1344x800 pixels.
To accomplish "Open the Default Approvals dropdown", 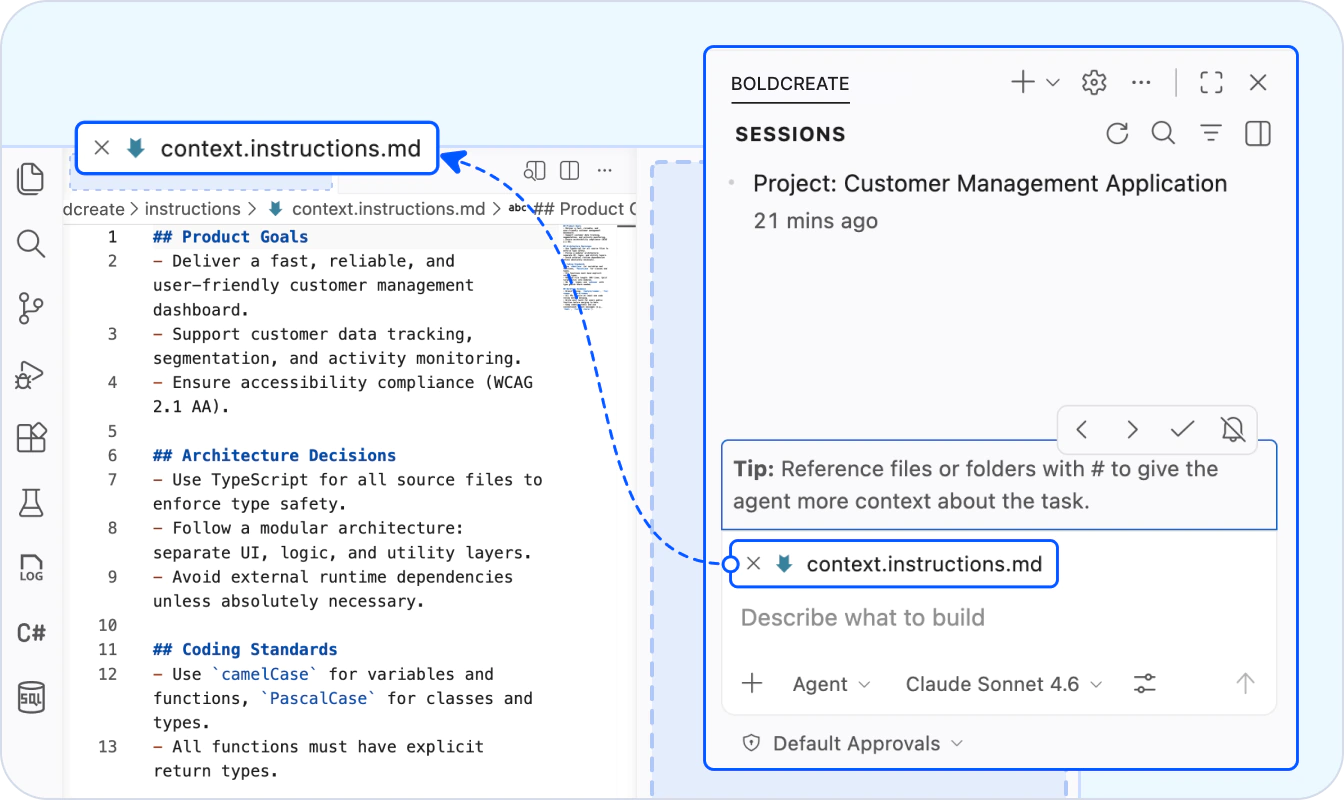I will [853, 743].
